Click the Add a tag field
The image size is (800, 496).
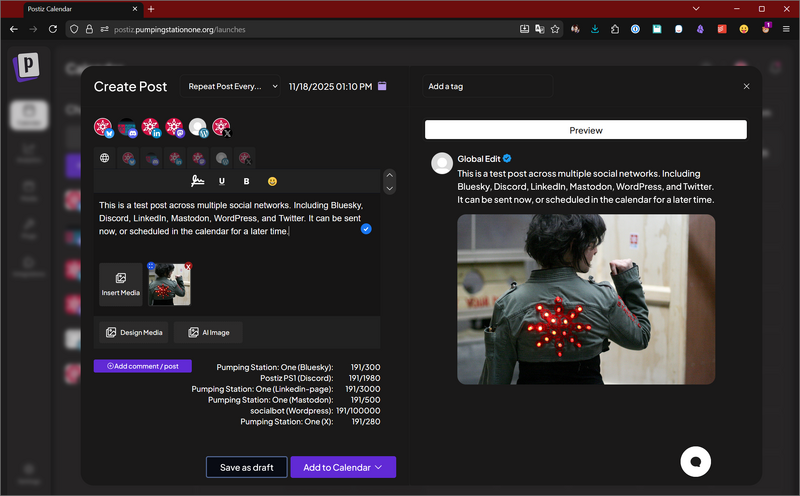(485, 86)
